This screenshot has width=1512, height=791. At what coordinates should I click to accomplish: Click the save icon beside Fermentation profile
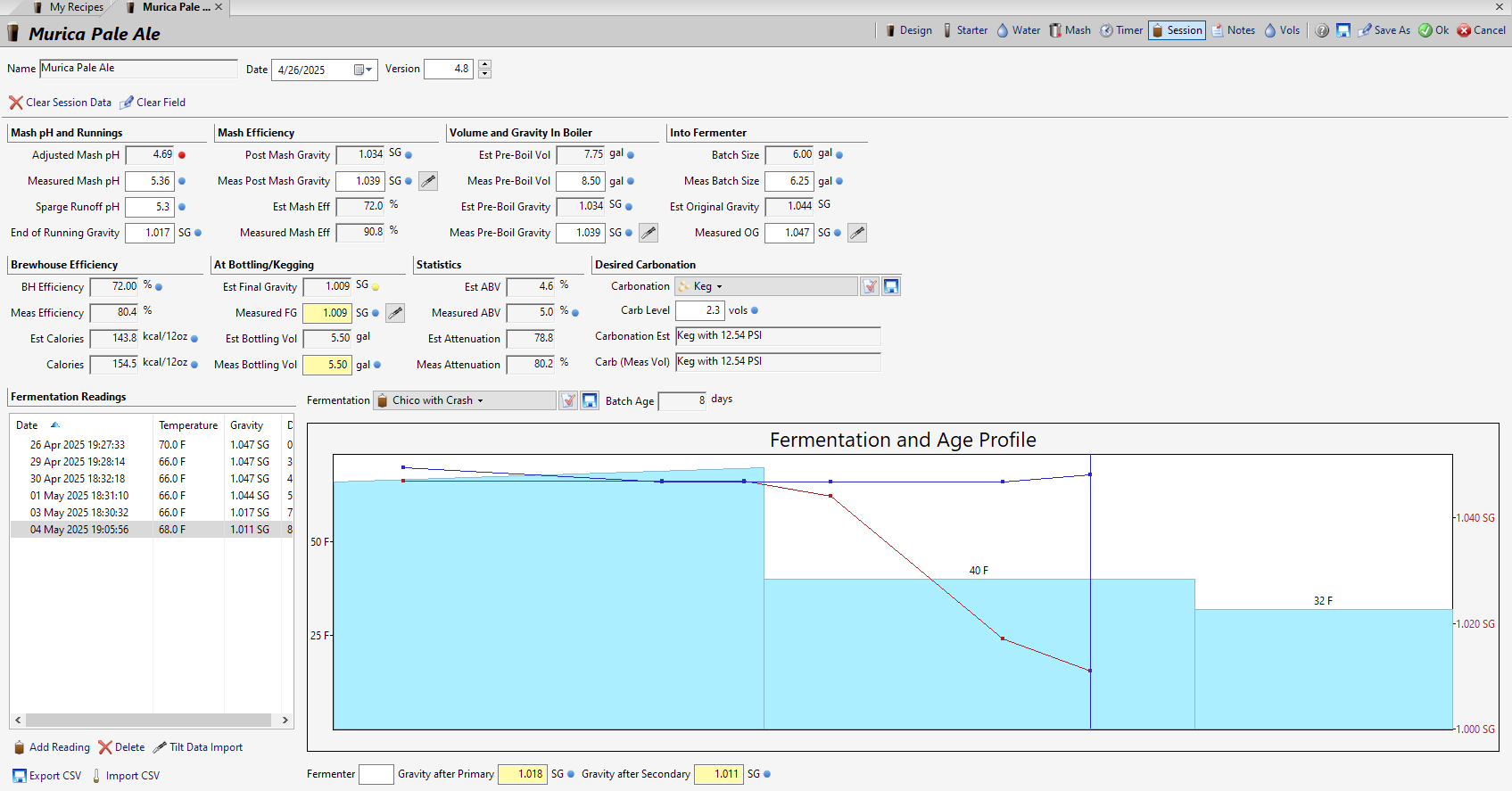click(x=590, y=400)
